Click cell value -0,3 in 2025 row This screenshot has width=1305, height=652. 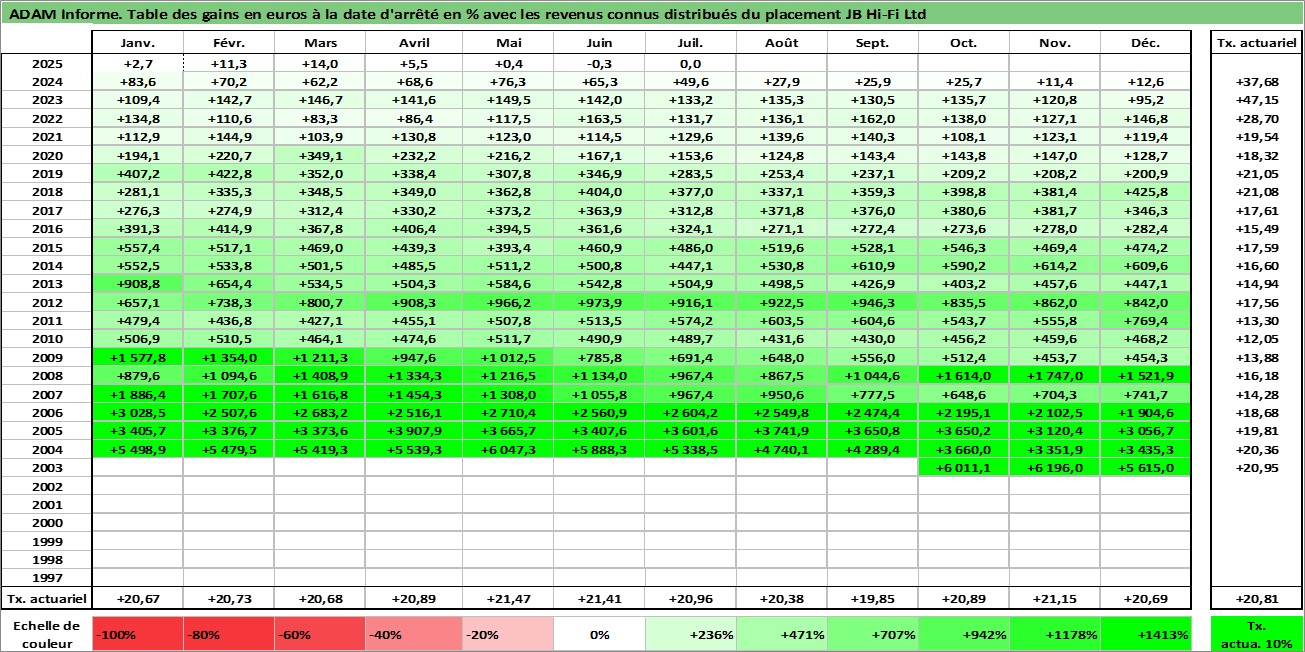point(599,63)
